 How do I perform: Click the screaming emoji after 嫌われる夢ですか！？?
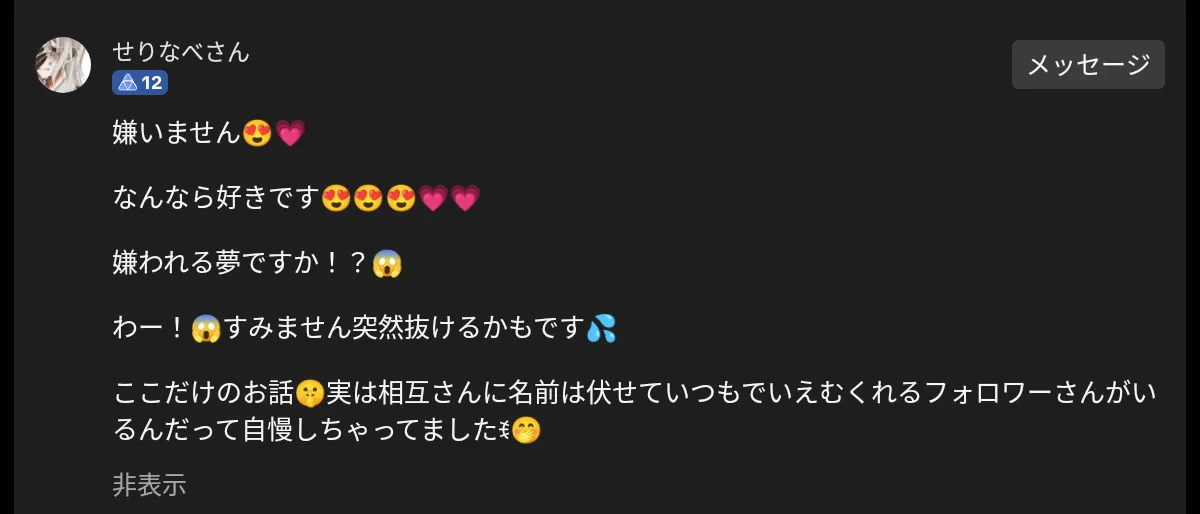click(386, 265)
